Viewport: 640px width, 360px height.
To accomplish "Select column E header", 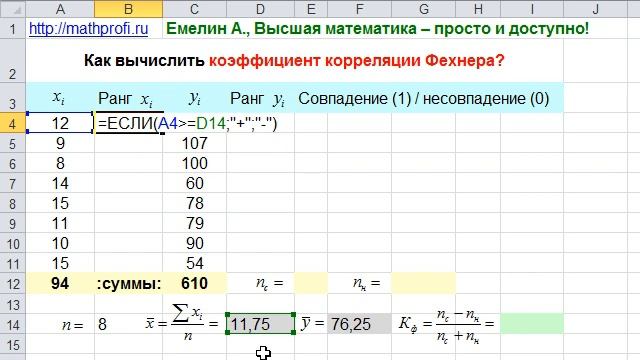I will (x=311, y=9).
